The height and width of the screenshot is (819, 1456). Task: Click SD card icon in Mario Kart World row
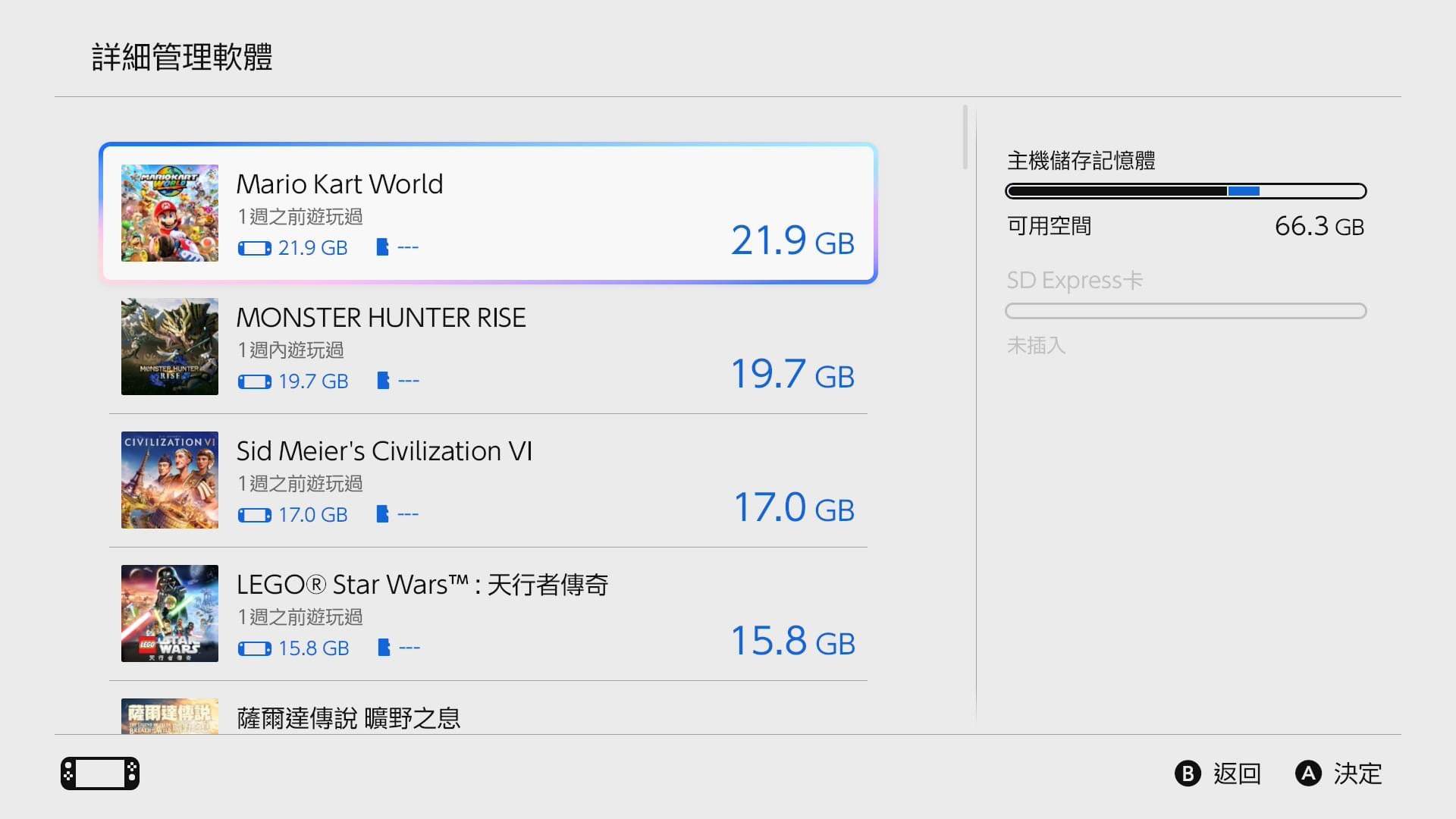[382, 247]
